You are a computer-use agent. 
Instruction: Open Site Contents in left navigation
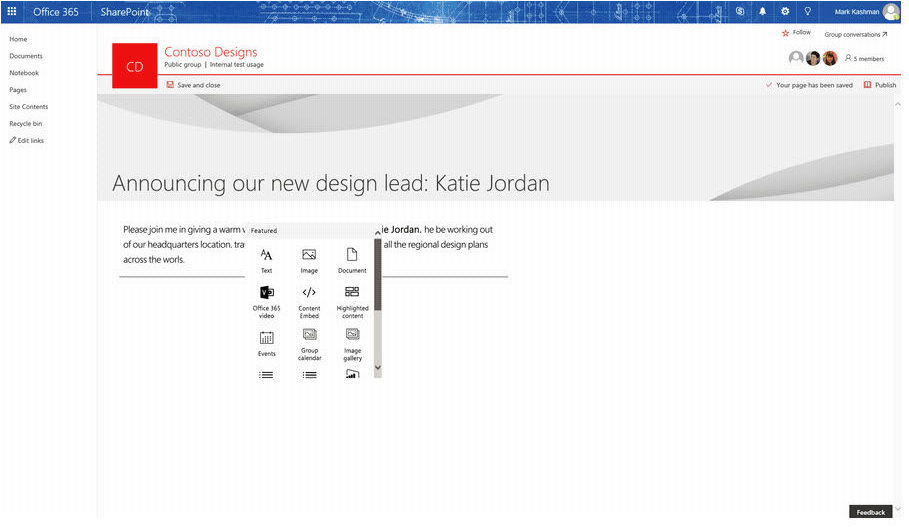pyautogui.click(x=28, y=106)
